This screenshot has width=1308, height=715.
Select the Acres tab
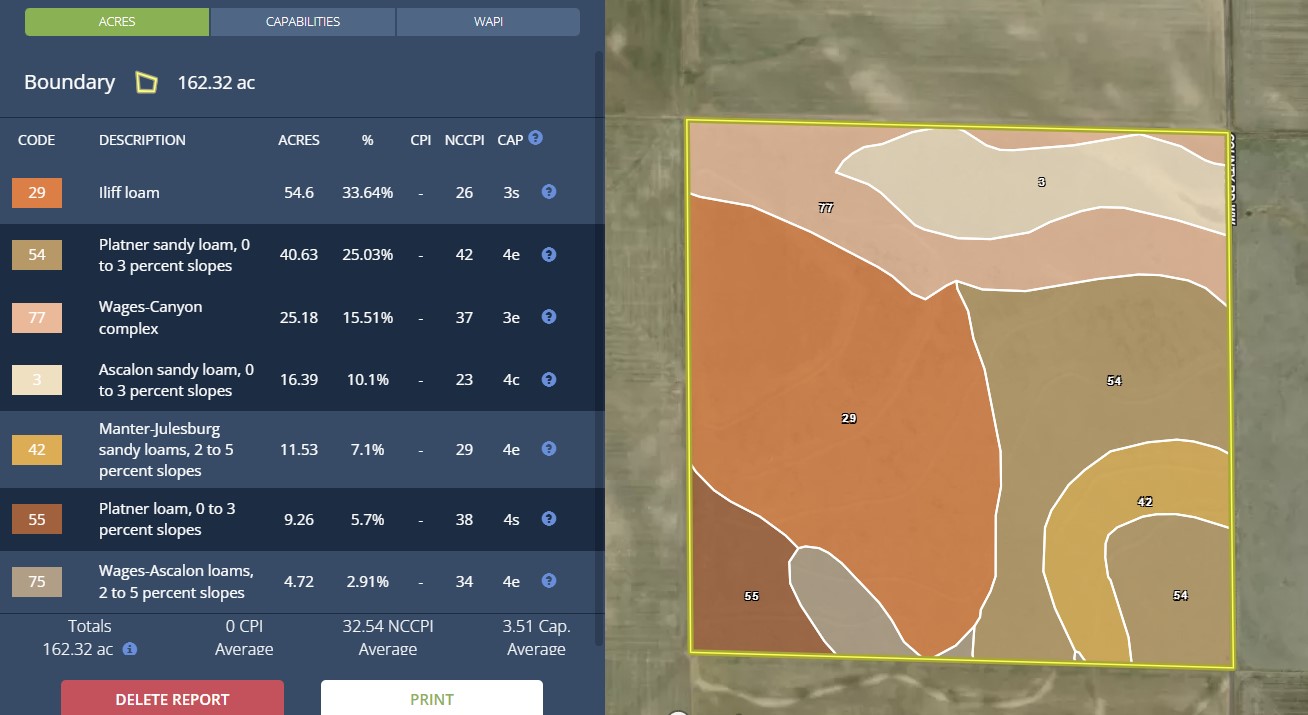pos(117,22)
